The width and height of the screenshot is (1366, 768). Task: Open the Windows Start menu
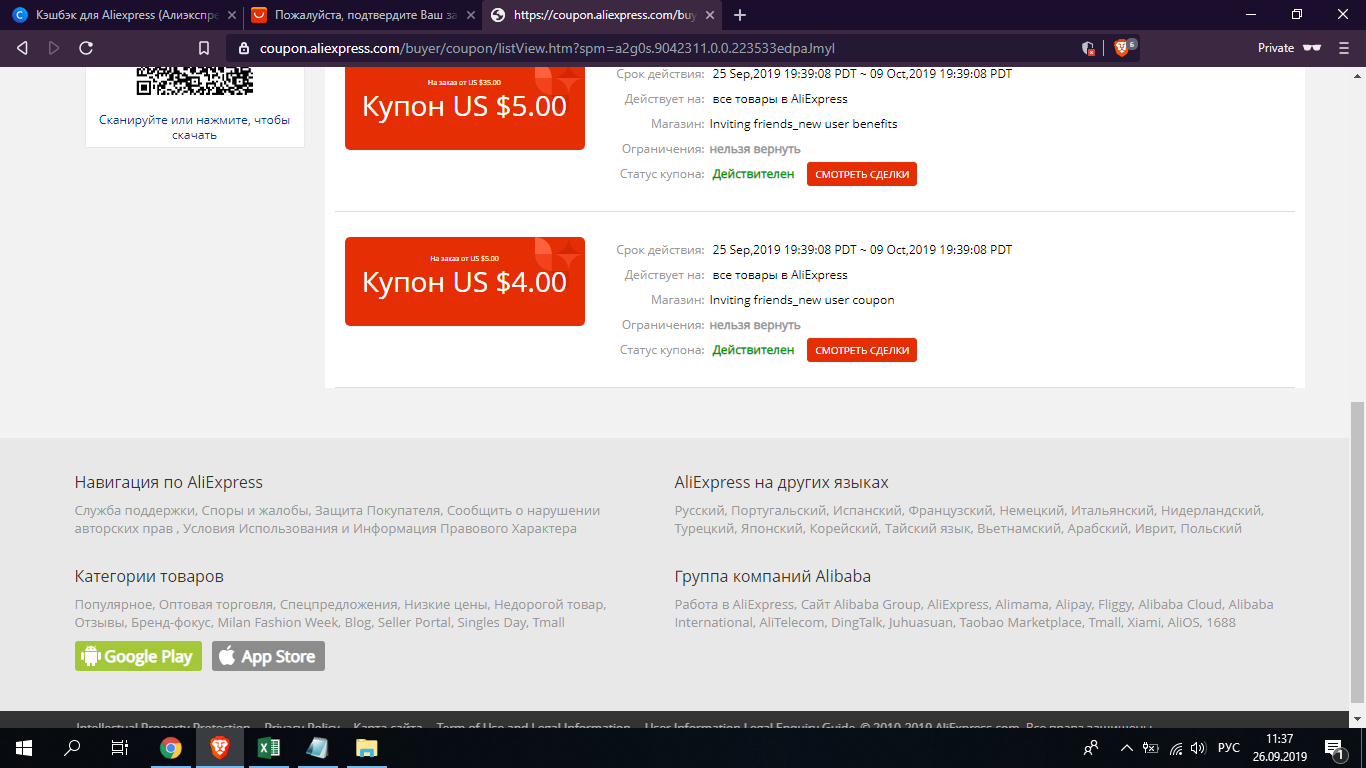(23, 748)
